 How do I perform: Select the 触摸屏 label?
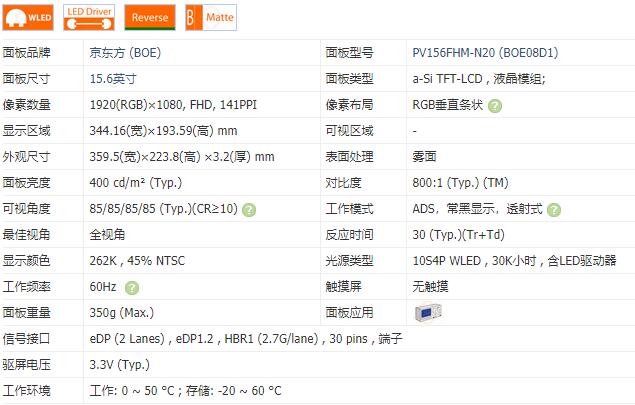343,287
